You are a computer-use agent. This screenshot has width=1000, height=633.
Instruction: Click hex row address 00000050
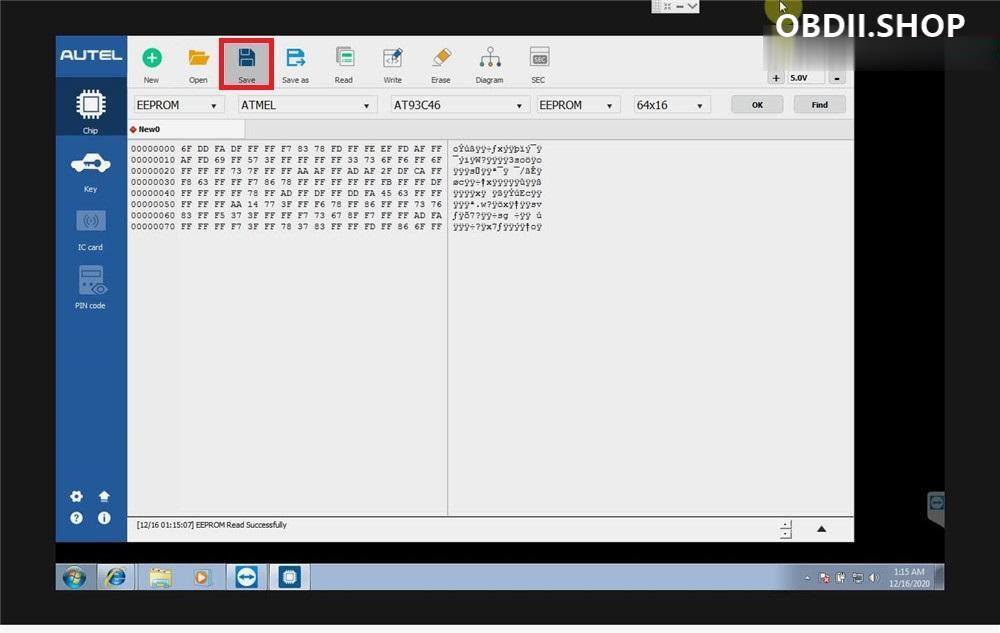(153, 205)
